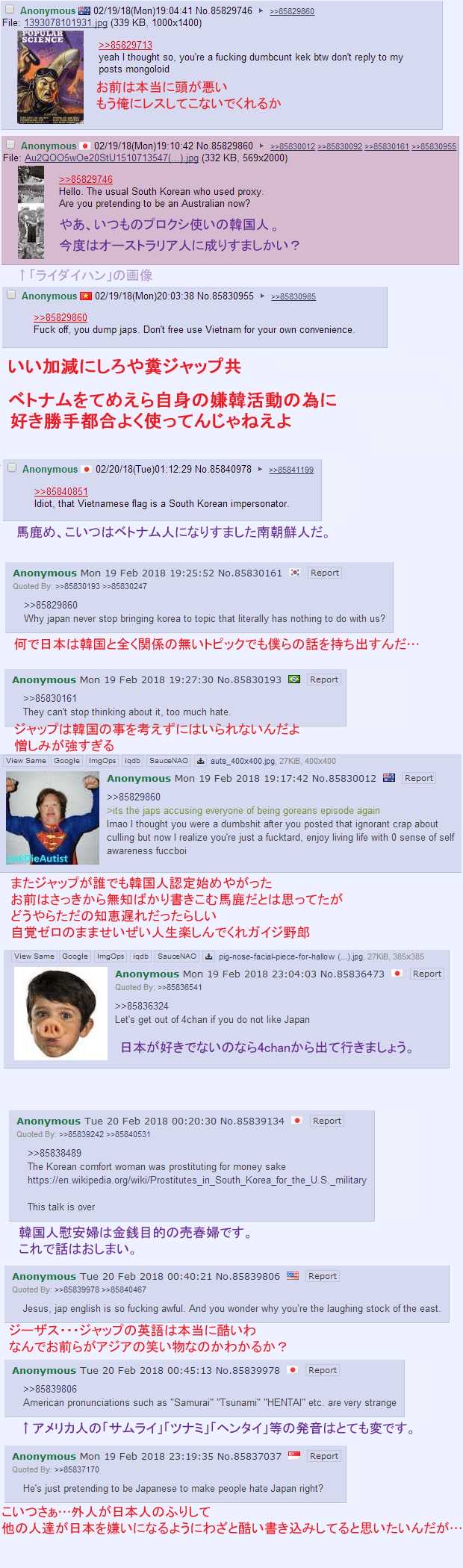Click the Australian flag on post 85829746

(84, 11)
